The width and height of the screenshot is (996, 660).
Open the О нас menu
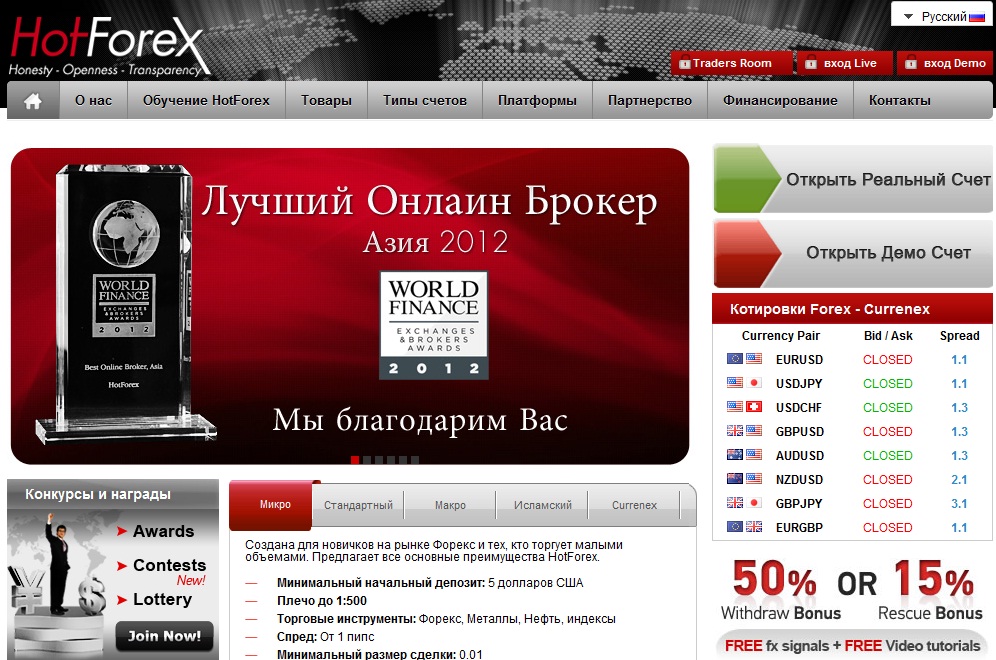pos(93,100)
